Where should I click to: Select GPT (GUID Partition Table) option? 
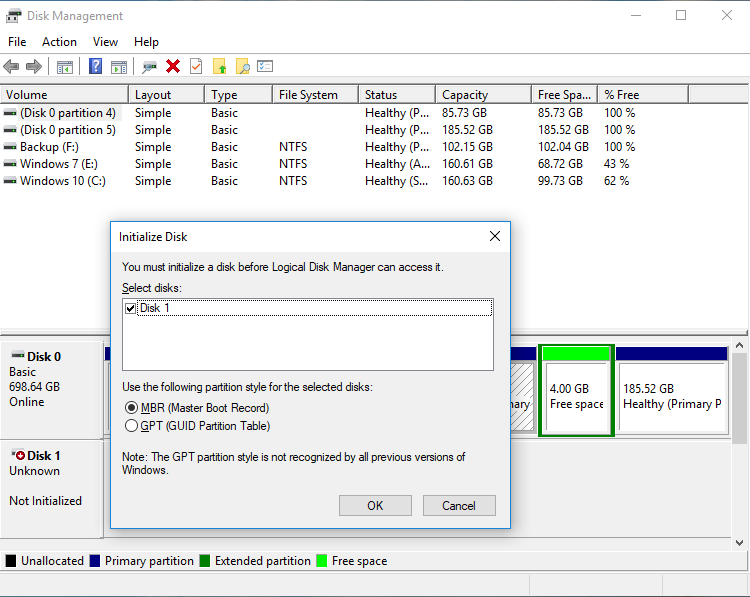pyautogui.click(x=131, y=426)
